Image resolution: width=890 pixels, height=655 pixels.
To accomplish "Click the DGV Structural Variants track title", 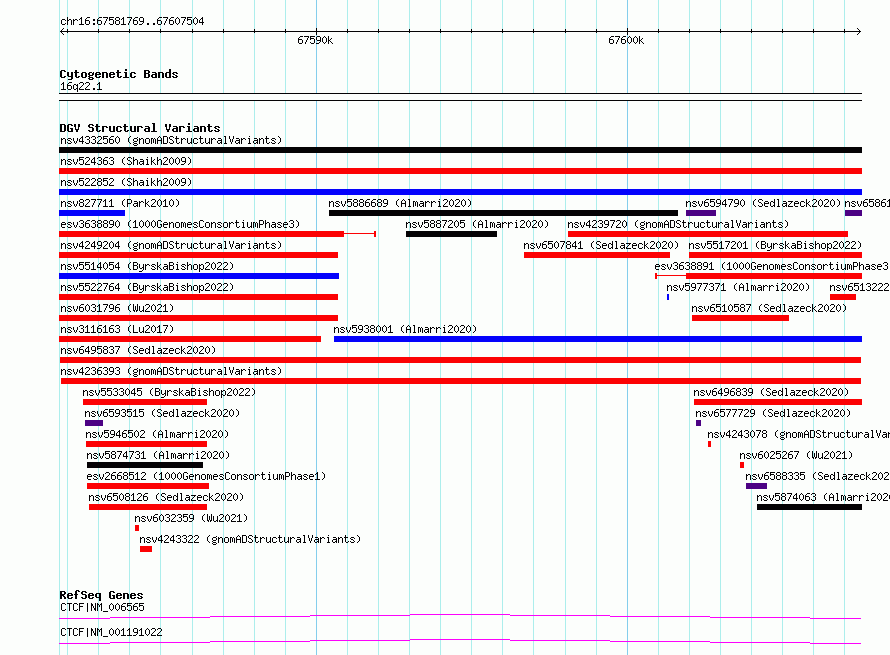I will pyautogui.click(x=140, y=128).
